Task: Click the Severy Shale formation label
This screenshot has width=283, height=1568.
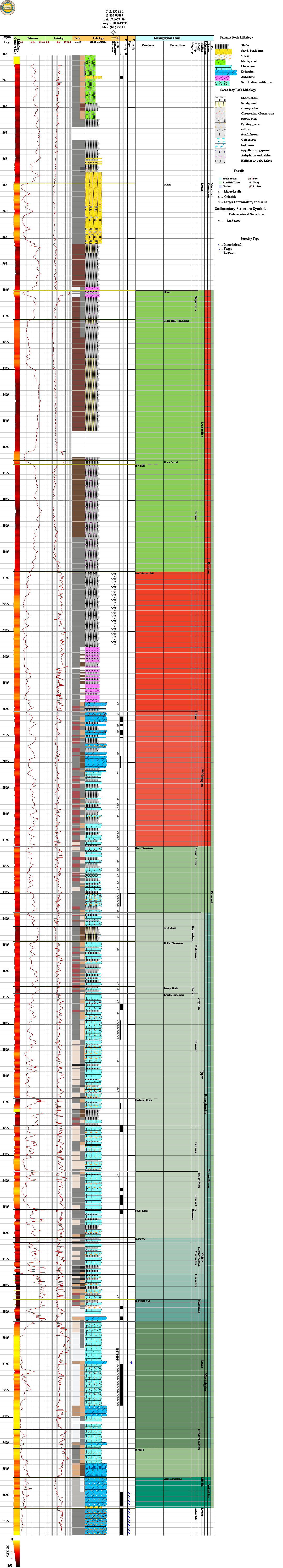Action: pyautogui.click(x=171, y=988)
